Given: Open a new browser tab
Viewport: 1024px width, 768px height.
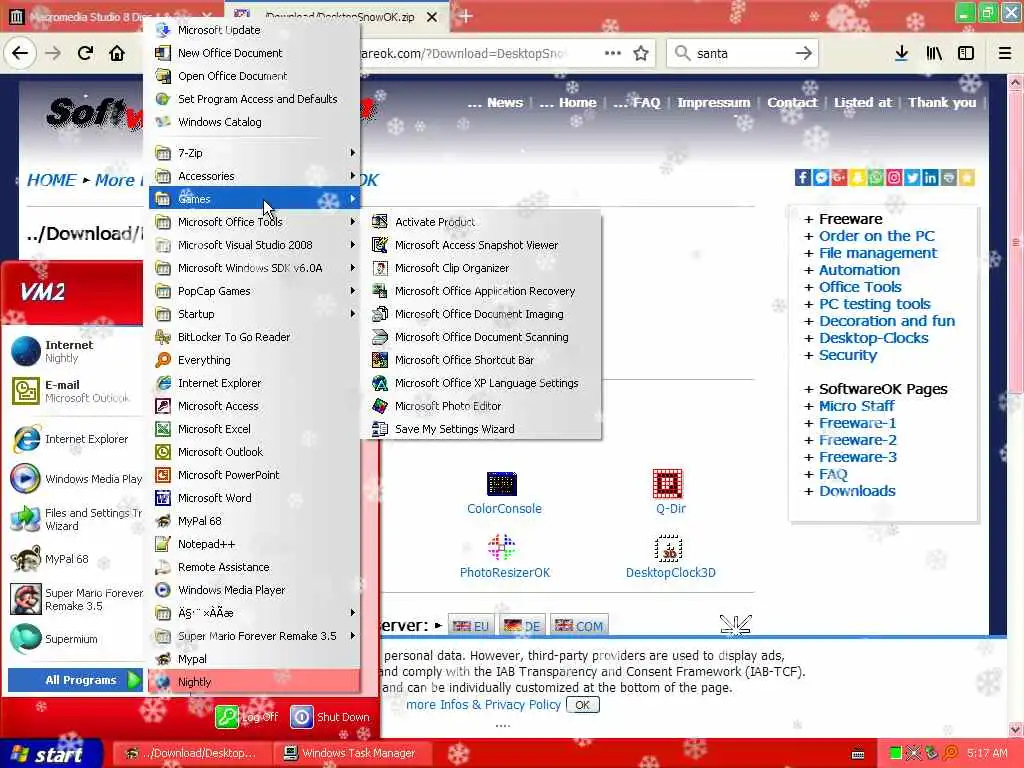Looking at the screenshot, I should [x=466, y=16].
